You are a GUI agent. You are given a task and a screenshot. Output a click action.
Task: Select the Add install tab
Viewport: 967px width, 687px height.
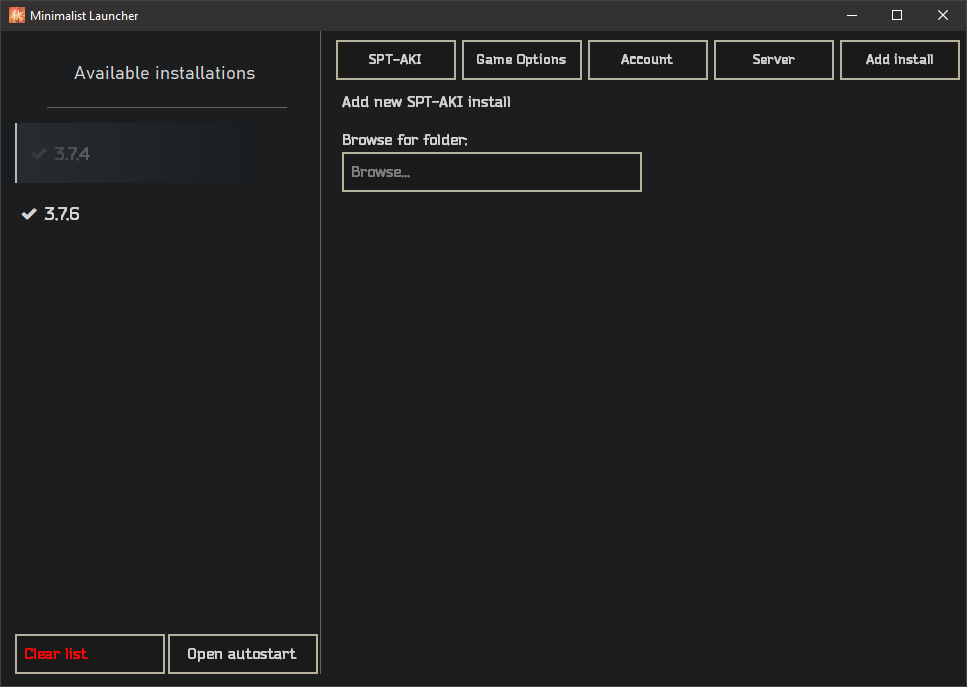click(x=899, y=59)
